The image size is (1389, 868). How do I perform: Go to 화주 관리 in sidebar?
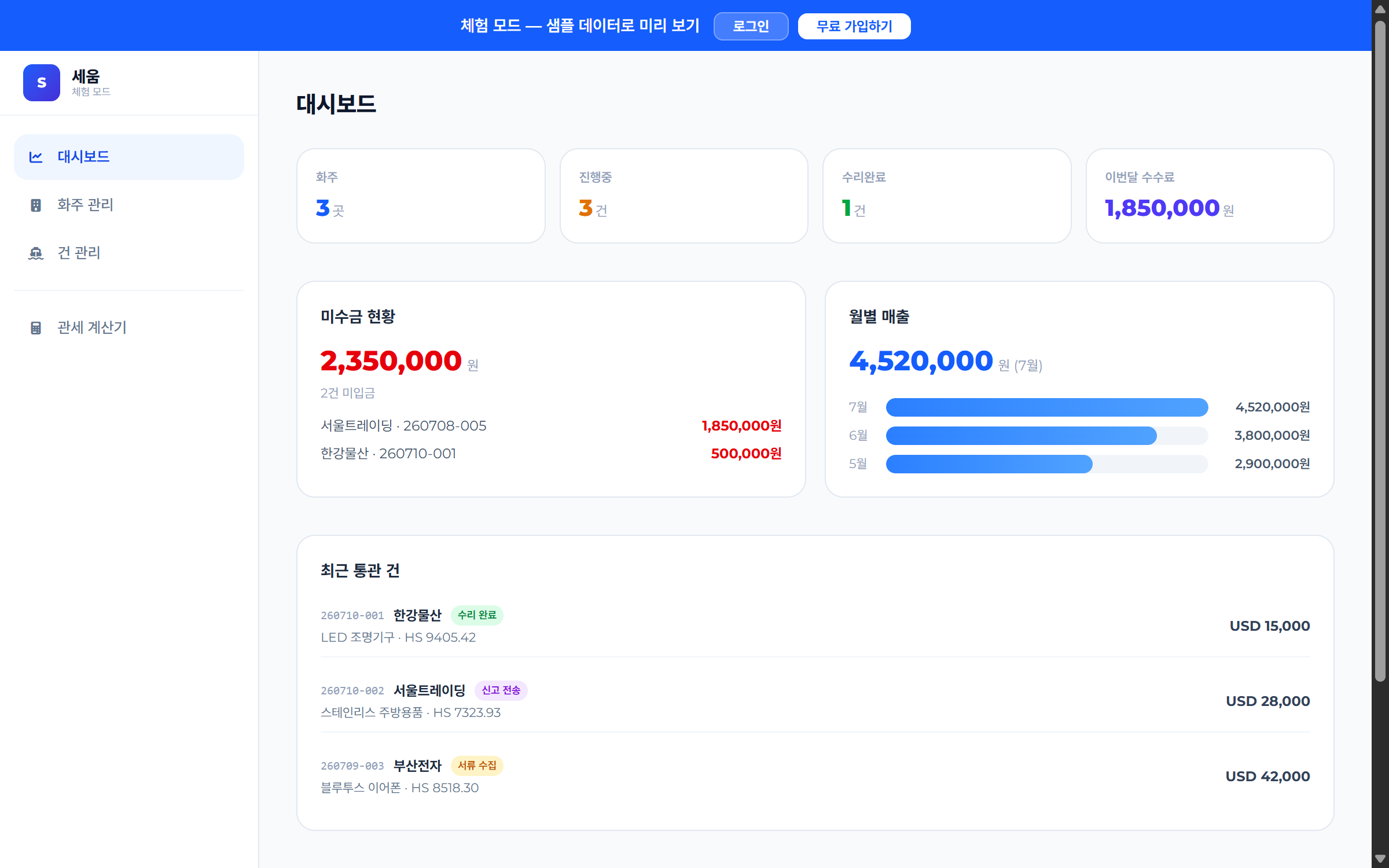click(x=129, y=205)
